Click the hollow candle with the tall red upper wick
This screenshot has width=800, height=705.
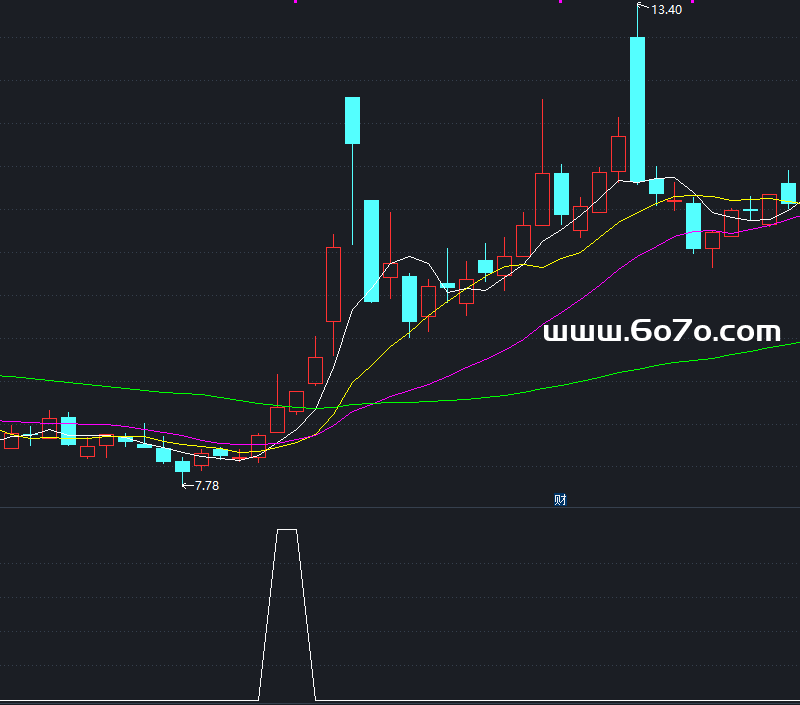click(542, 198)
